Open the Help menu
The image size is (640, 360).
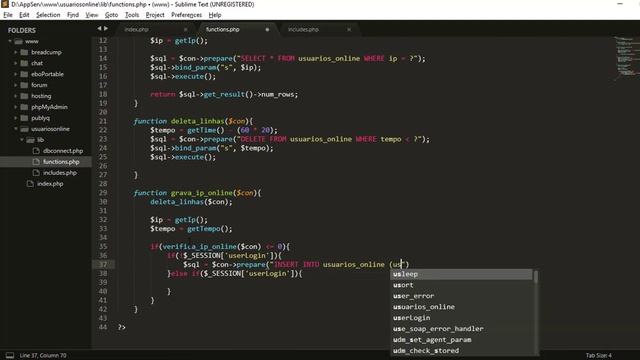(x=215, y=15)
